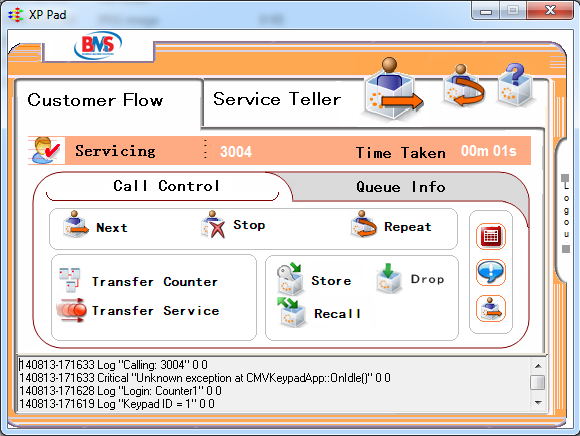
Task: Switch to the Queue Info tab
Action: 401,187
